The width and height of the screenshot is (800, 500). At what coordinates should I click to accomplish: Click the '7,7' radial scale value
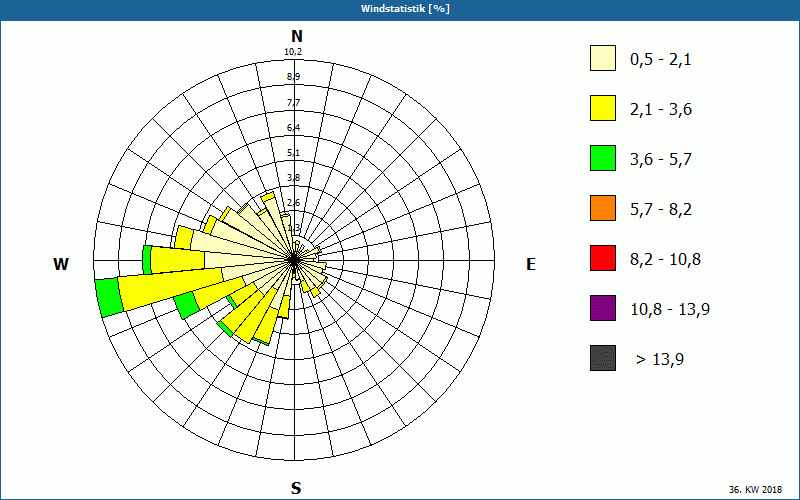point(293,103)
